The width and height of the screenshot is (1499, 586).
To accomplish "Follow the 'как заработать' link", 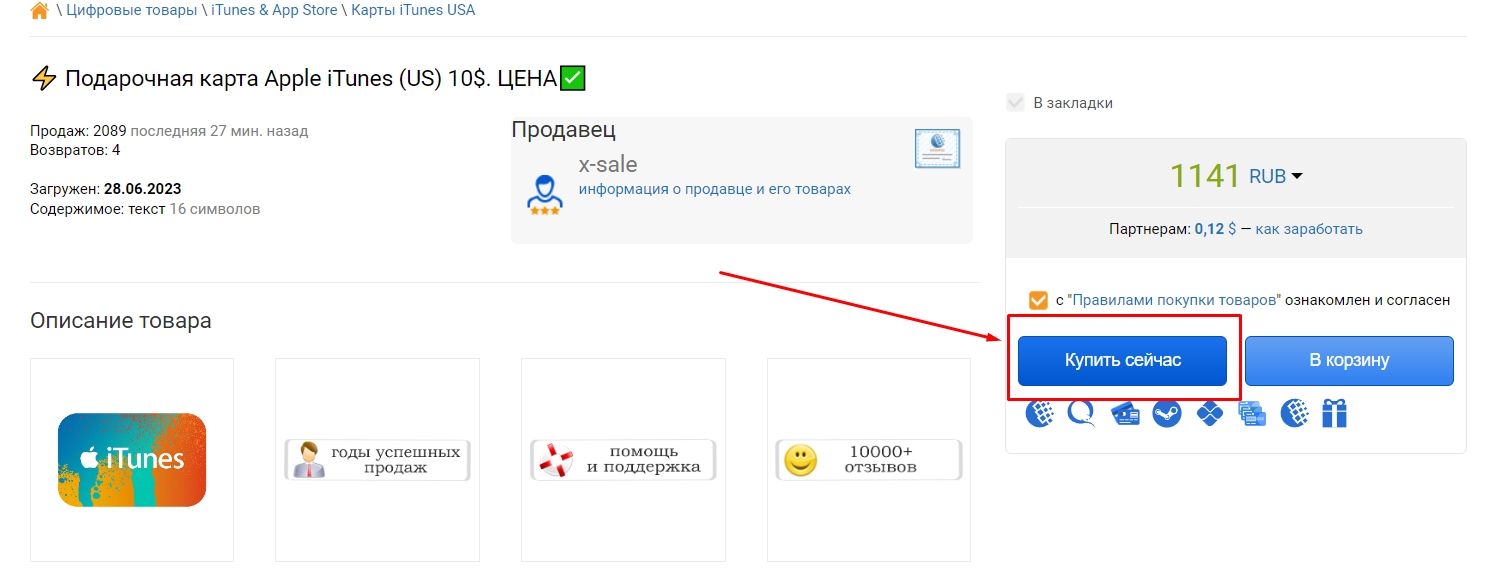I will click(1309, 229).
